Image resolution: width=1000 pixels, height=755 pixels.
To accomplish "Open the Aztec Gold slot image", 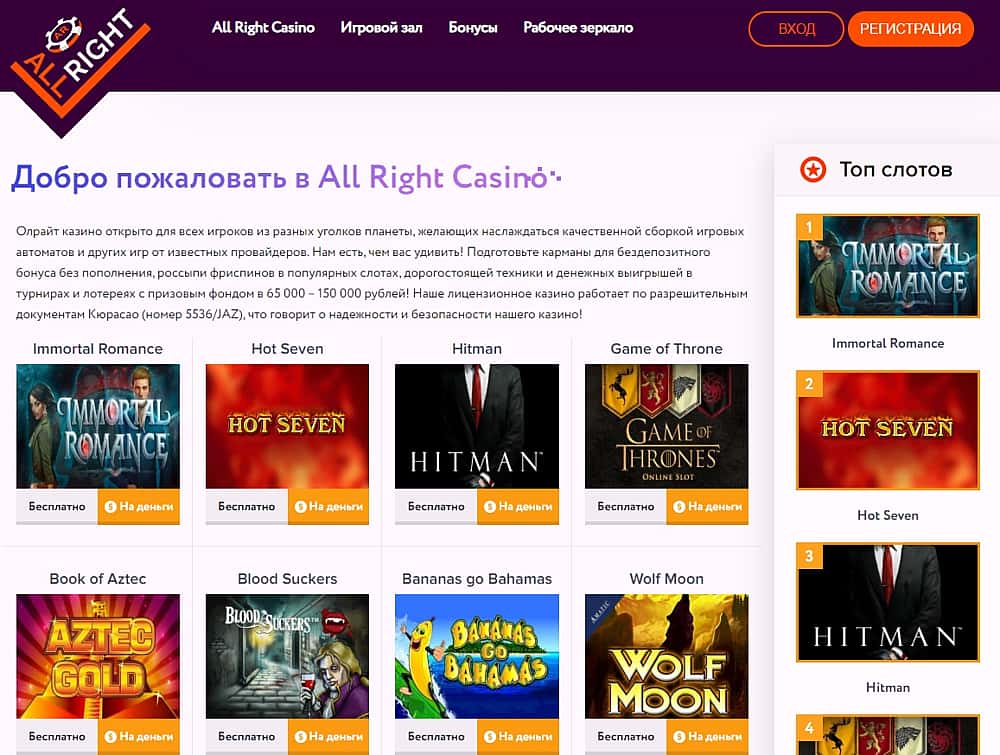I will point(98,656).
